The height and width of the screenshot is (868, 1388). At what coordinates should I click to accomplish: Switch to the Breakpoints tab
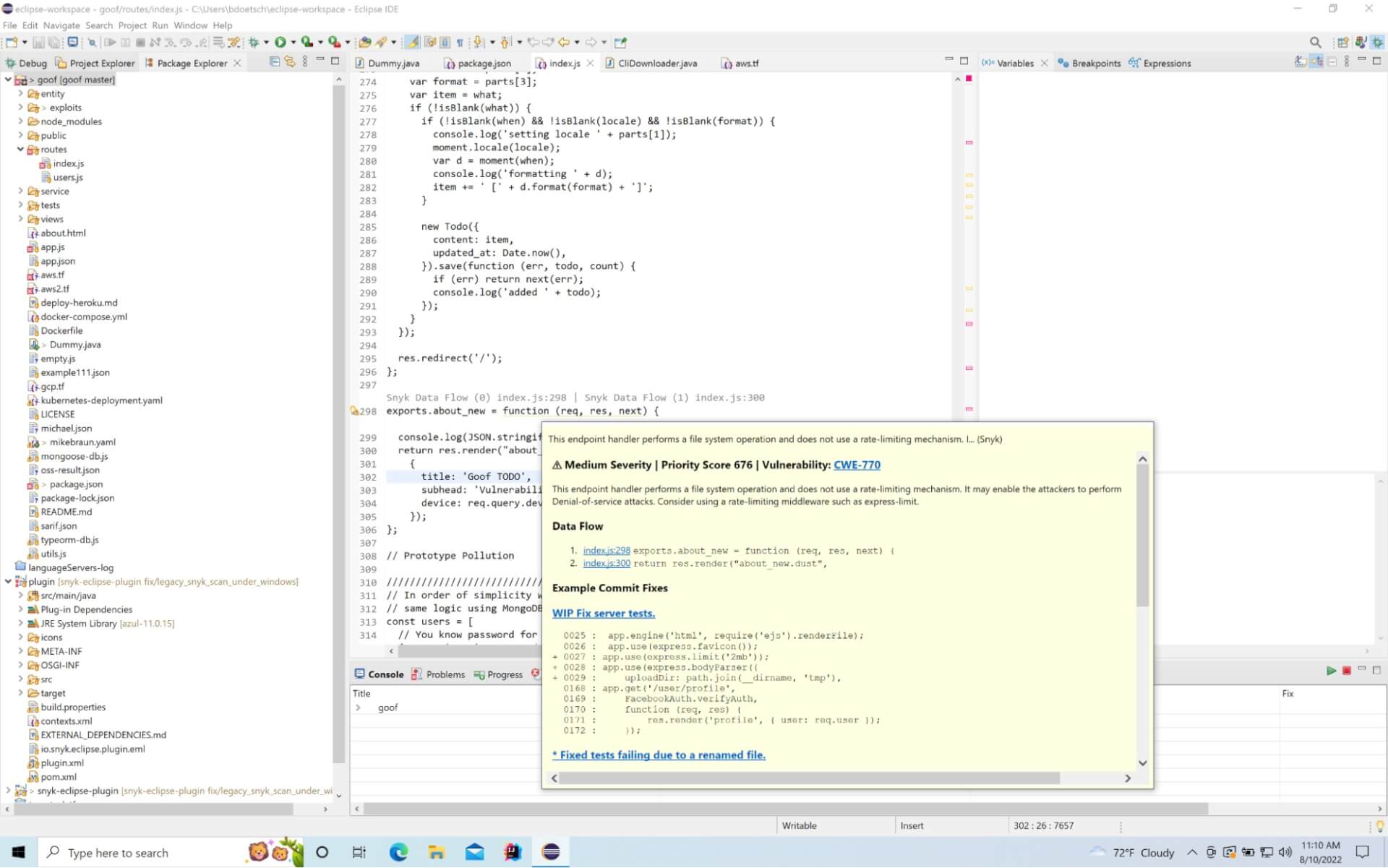tap(1089, 64)
